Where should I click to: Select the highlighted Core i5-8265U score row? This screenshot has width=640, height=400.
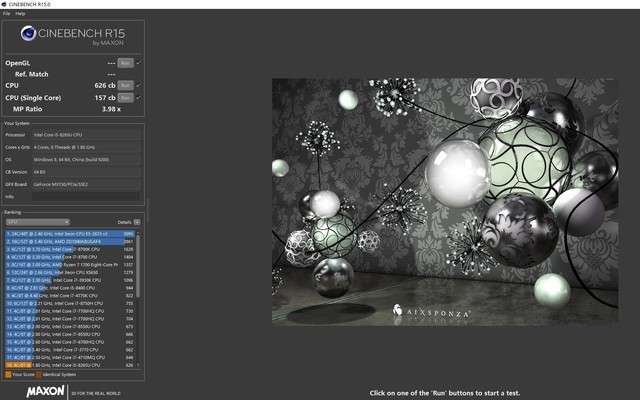pyautogui.click(x=70, y=365)
